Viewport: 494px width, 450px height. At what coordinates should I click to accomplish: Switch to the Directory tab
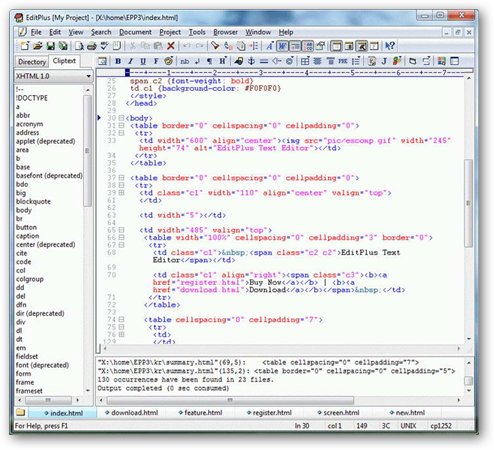tap(32, 62)
